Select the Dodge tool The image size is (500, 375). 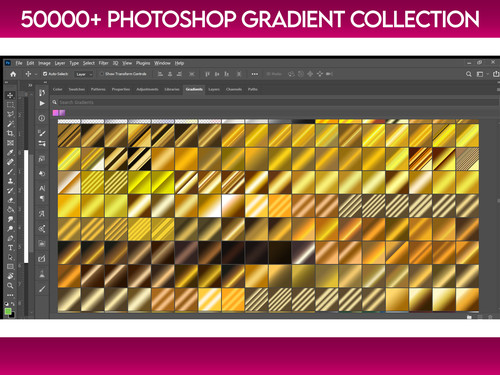(x=10, y=229)
